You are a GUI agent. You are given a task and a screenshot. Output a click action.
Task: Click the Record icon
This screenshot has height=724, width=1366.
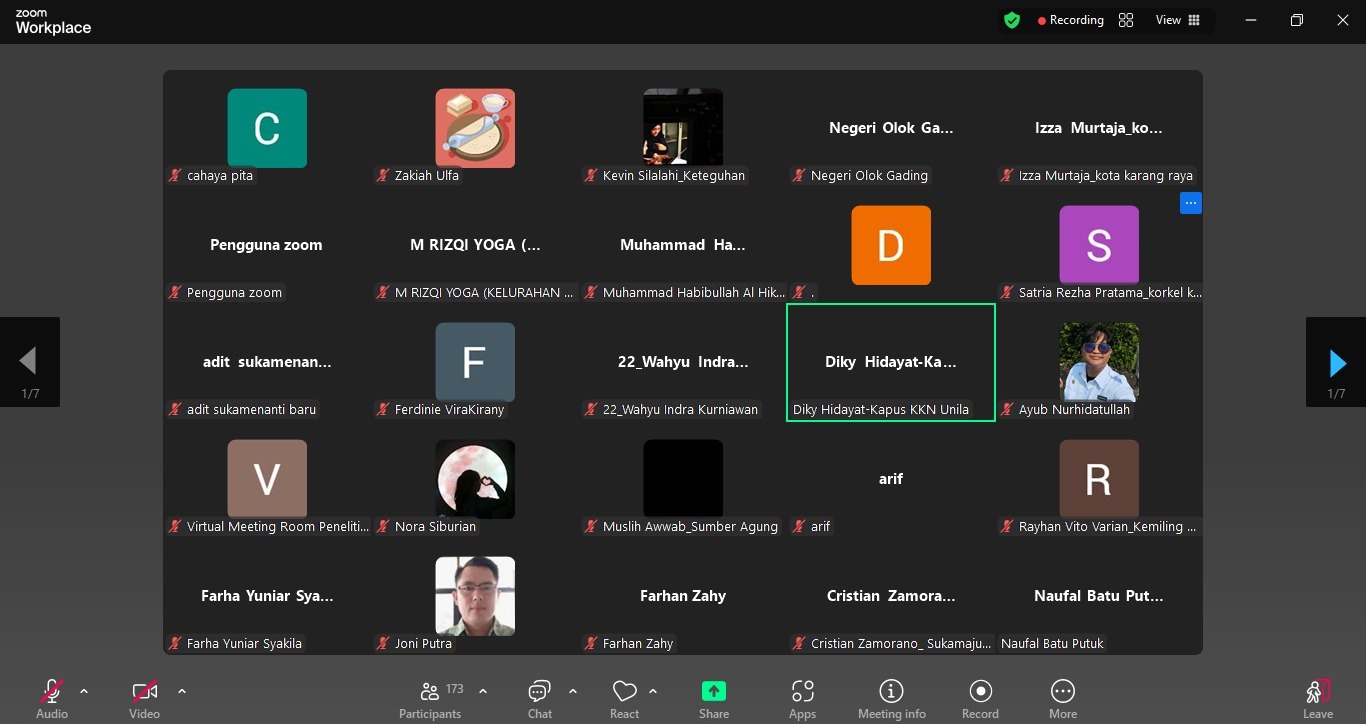[980, 697]
